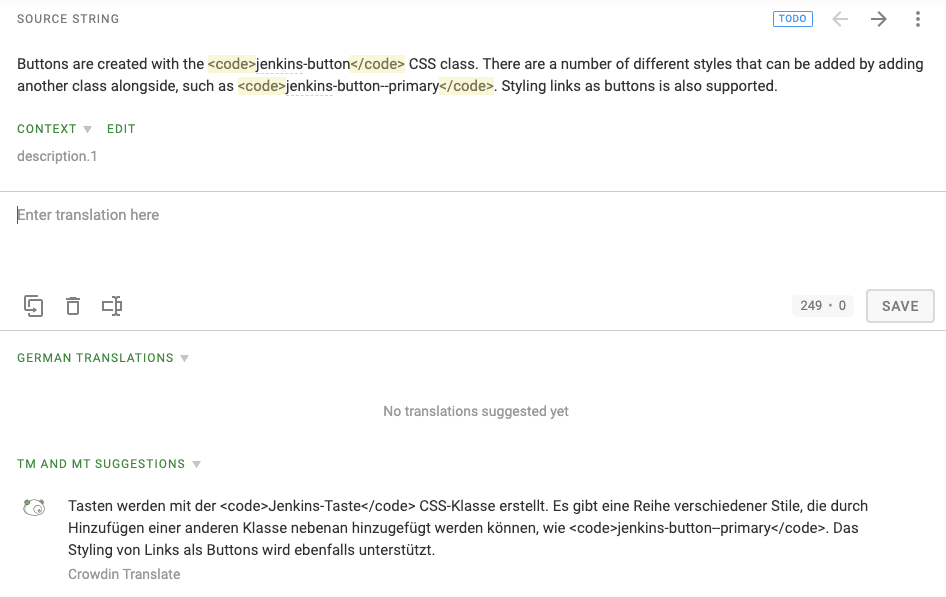Click the Crowdin Translate panda icon
Screen dimensions: 946x597
tap(34, 507)
